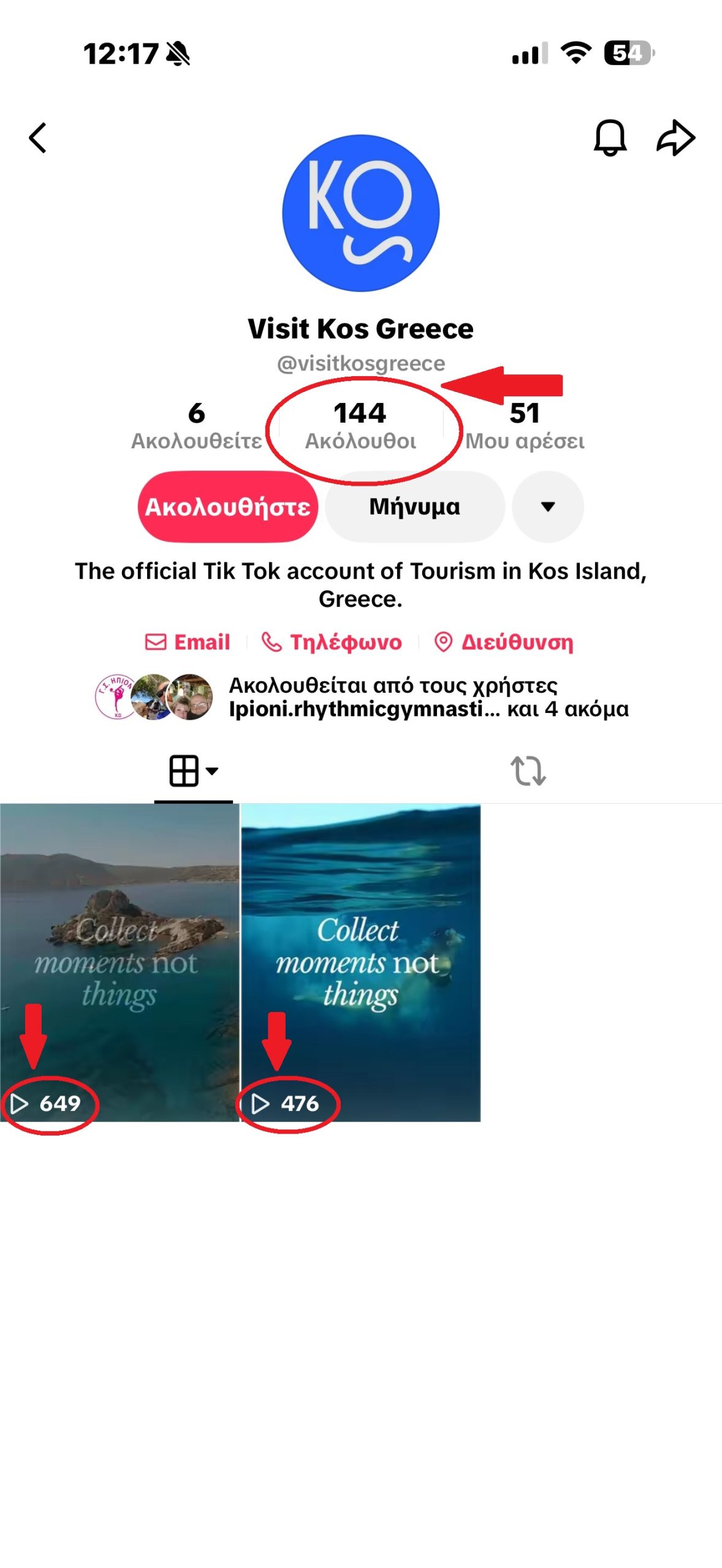Open the Visit Kos profile picture
This screenshot has width=722, height=1568.
click(x=360, y=213)
